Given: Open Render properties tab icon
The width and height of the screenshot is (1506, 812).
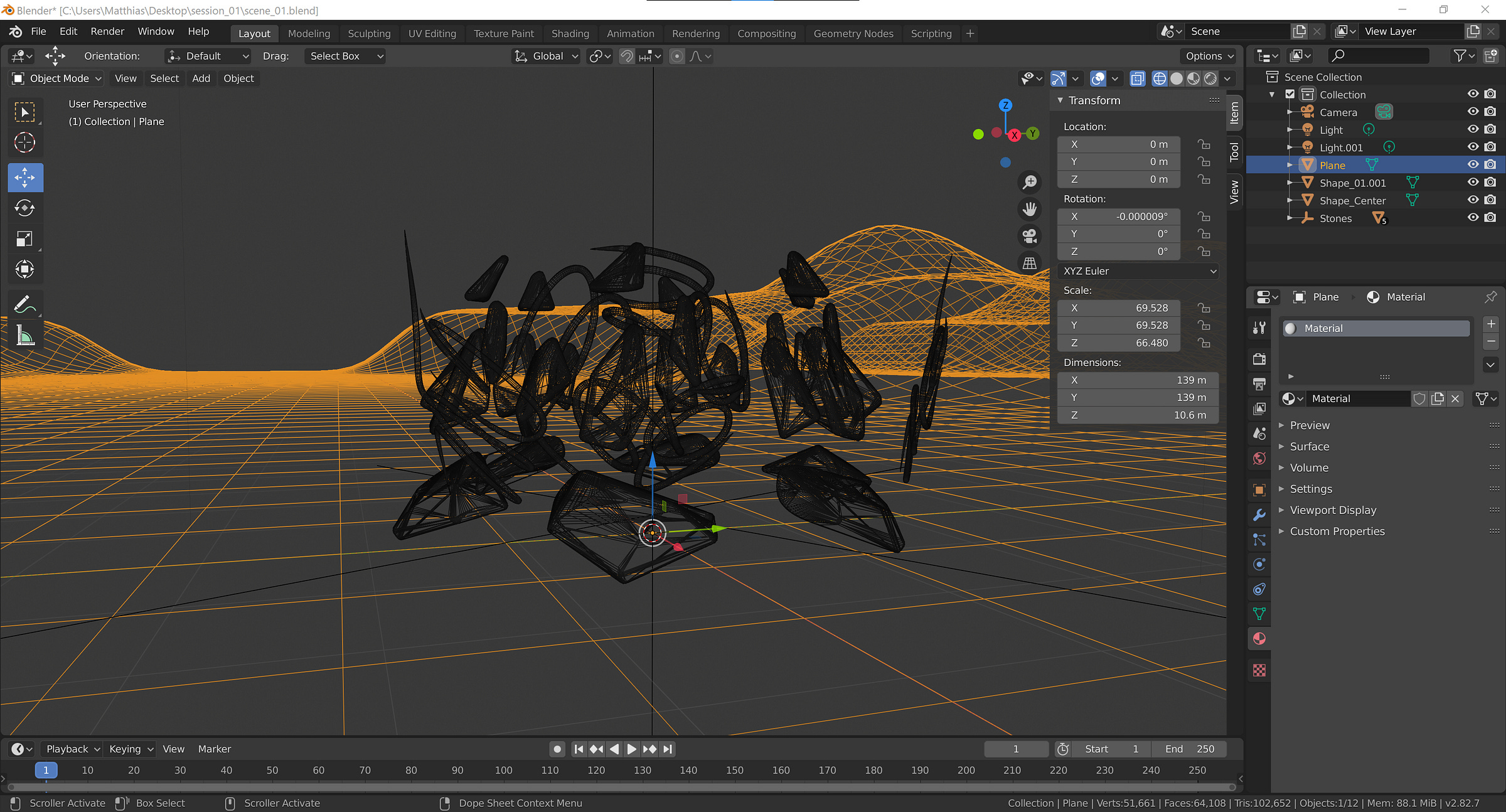Looking at the screenshot, I should point(1259,359).
